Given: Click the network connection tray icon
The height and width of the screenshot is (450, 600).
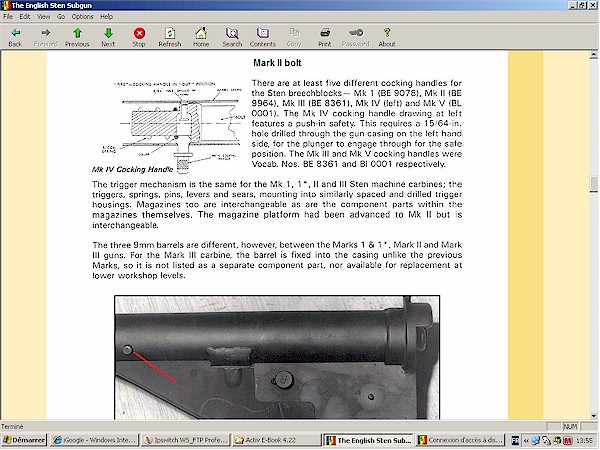Looking at the screenshot, I should point(535,441).
